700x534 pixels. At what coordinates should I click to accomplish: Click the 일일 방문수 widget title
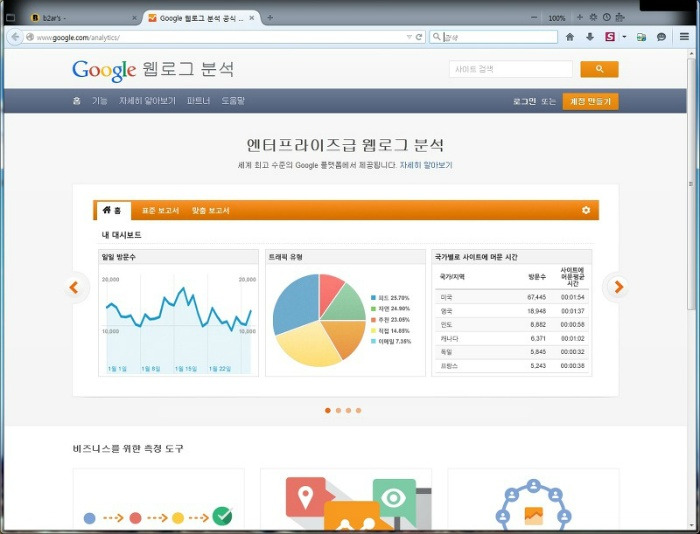pos(119,257)
